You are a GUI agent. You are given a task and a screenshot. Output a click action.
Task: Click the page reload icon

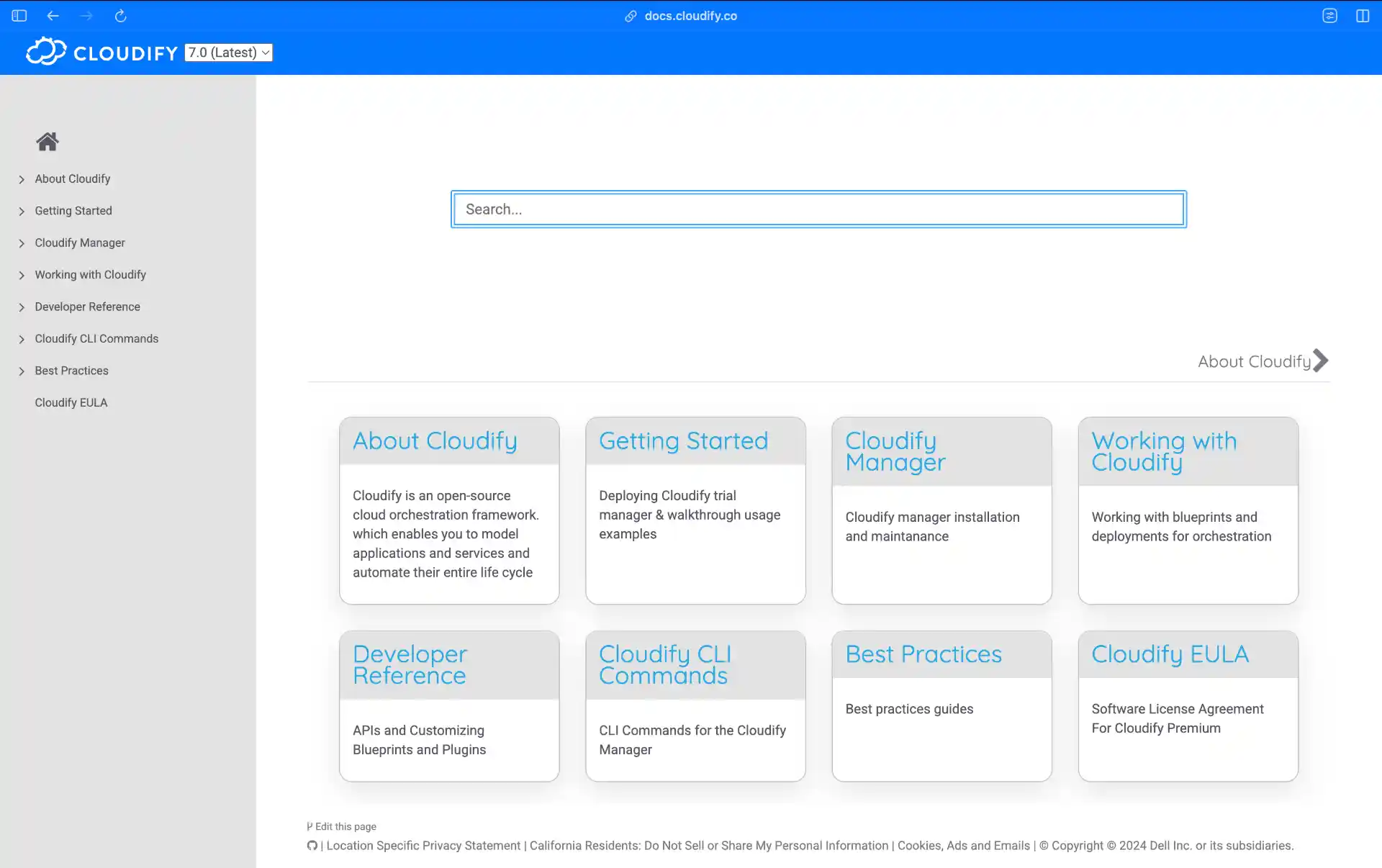pyautogui.click(x=119, y=15)
